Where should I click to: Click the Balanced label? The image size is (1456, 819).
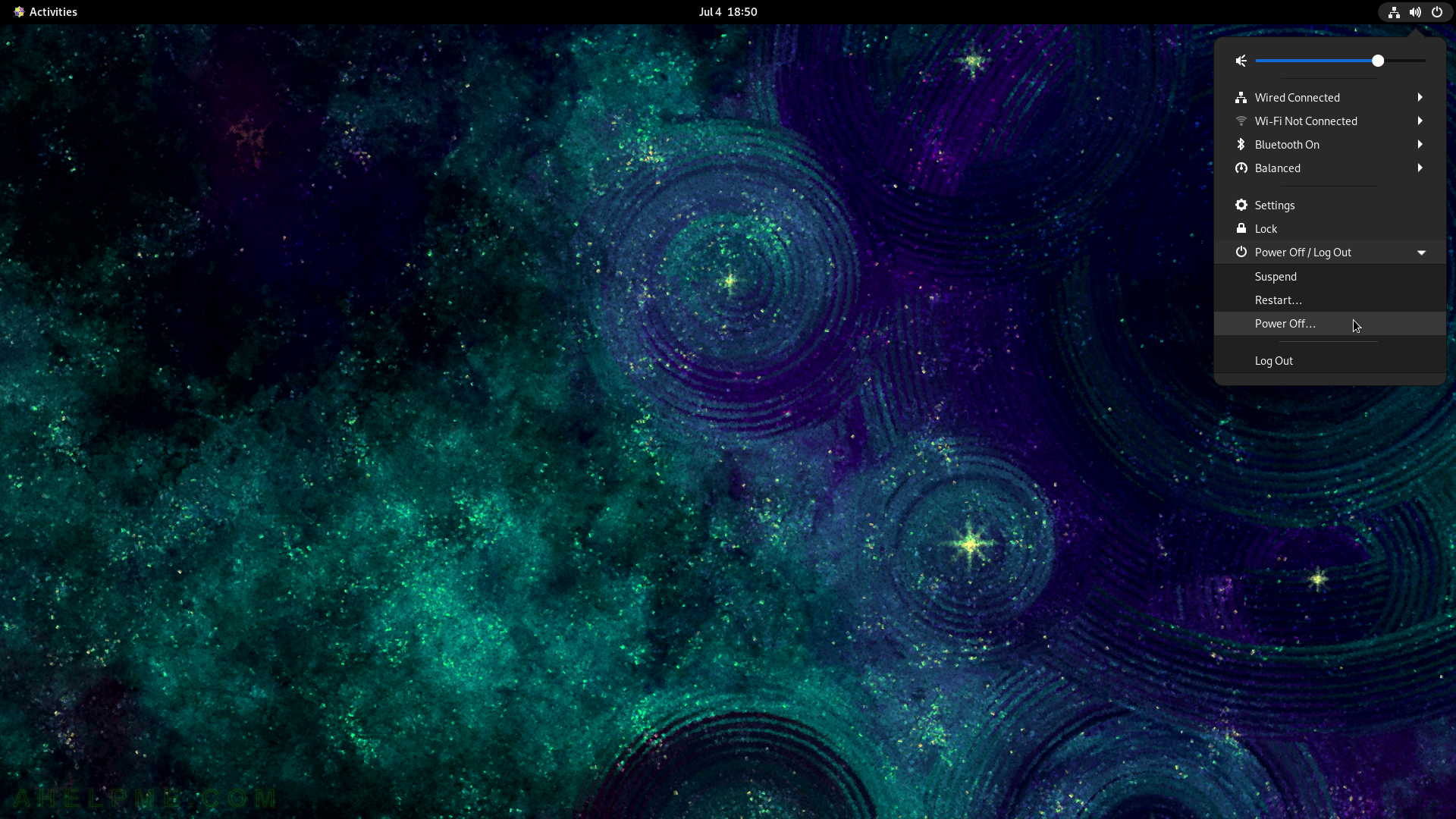[x=1277, y=168]
